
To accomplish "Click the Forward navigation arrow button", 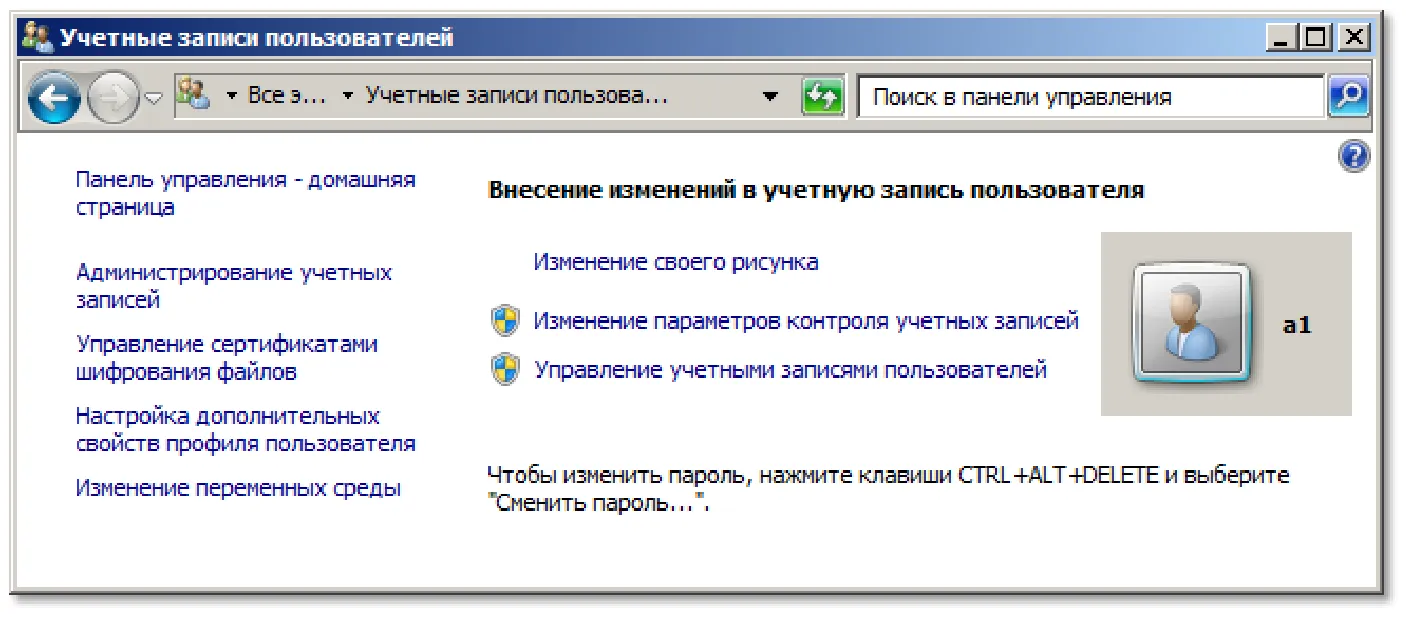I will [111, 98].
